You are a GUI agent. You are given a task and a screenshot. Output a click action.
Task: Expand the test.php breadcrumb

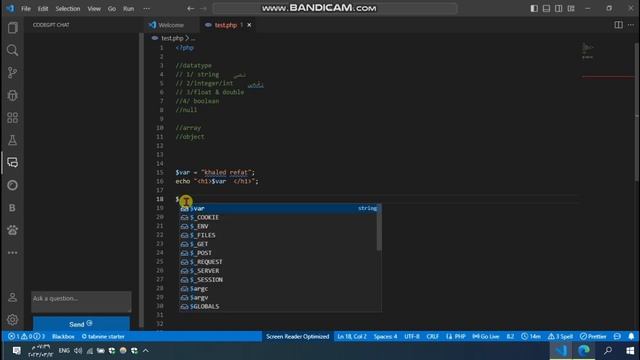pos(172,38)
